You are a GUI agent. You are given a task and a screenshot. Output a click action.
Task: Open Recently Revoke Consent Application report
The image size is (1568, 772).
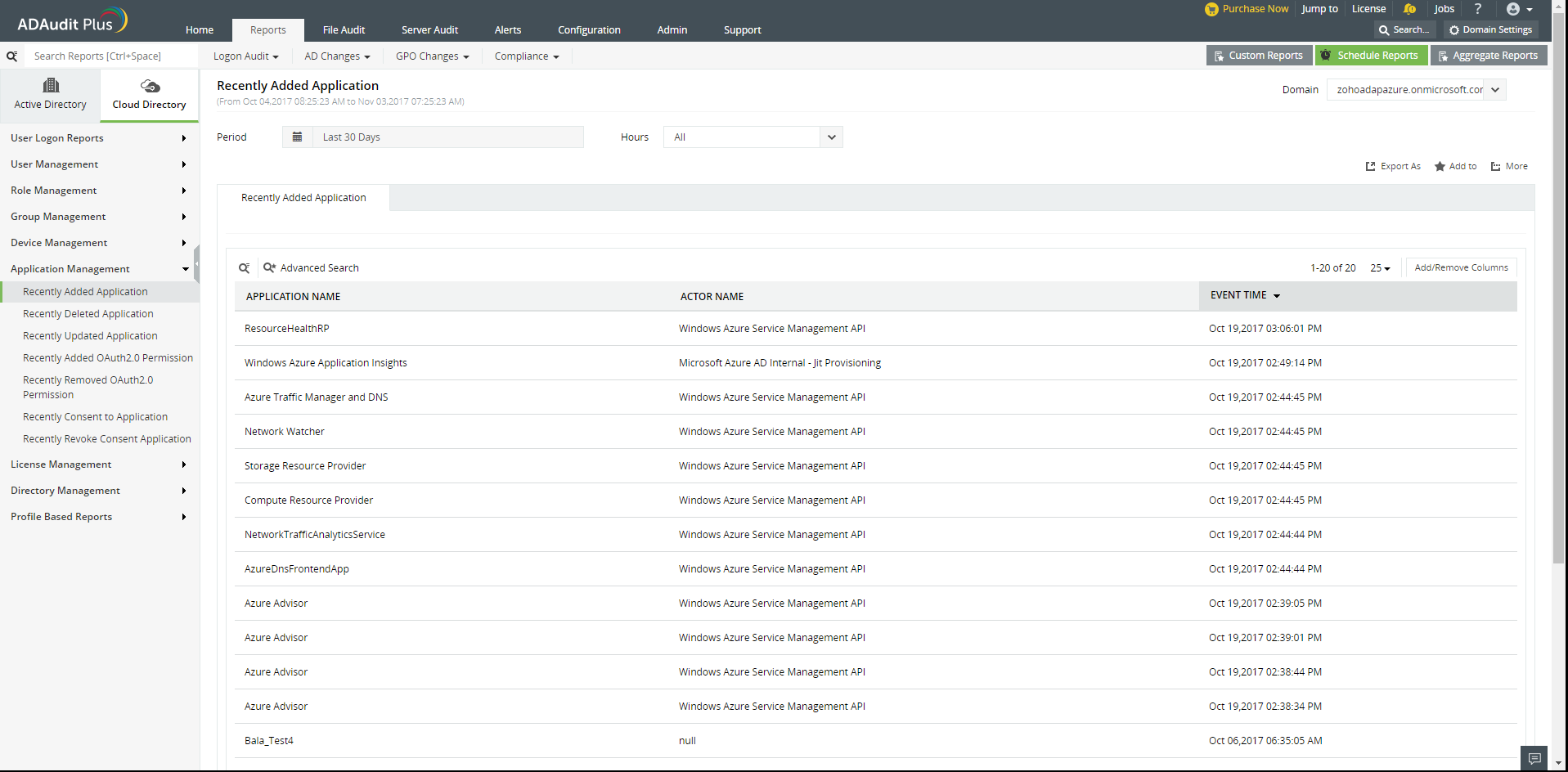coord(107,439)
